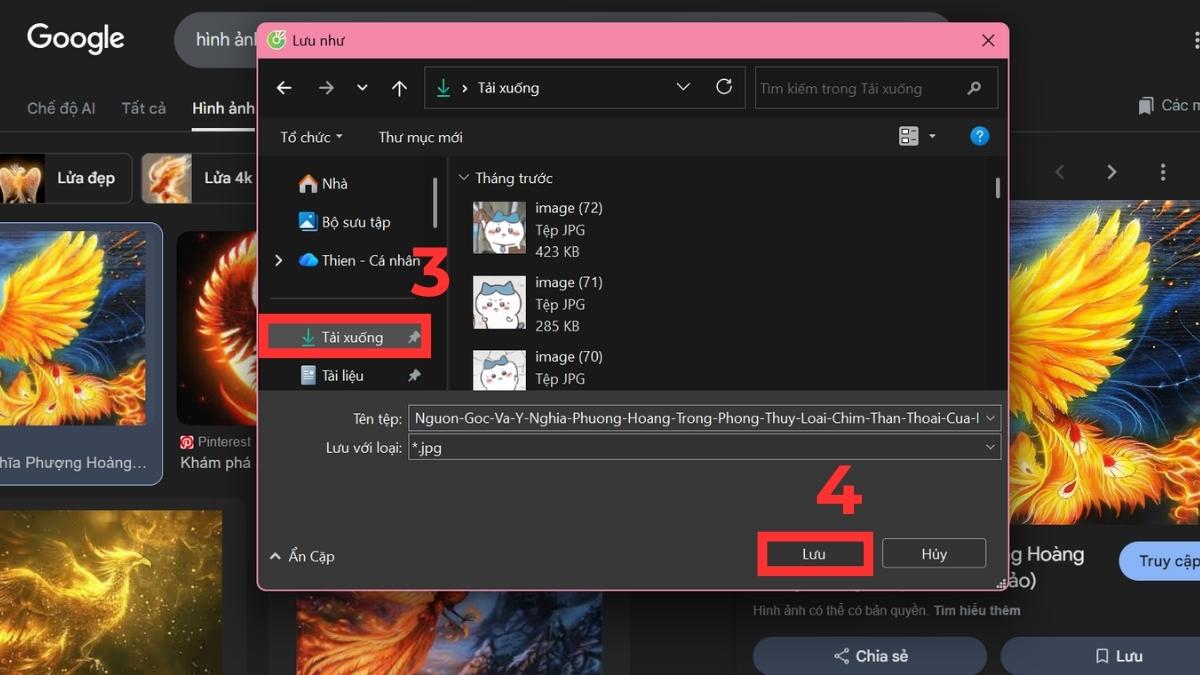The height and width of the screenshot is (675, 1200).
Task: Open the Tổ chức menu
Action: (311, 137)
